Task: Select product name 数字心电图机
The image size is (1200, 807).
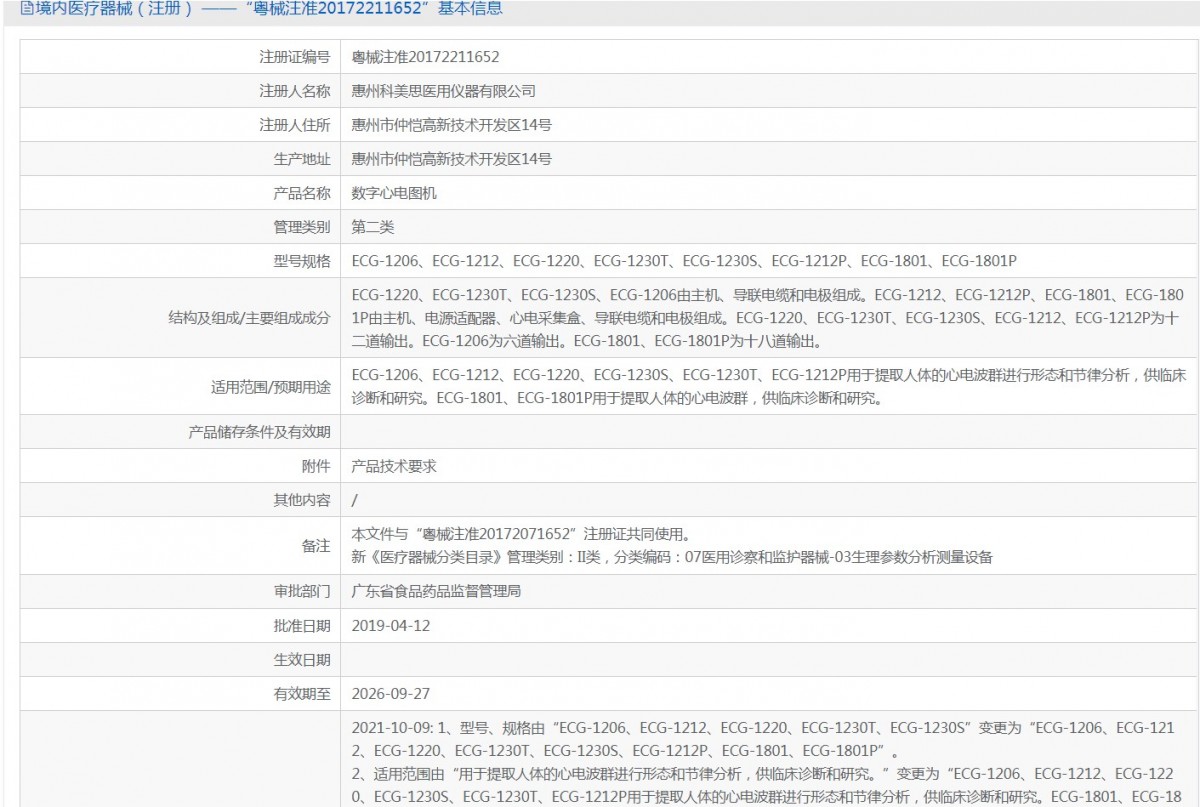Action: tap(394, 193)
